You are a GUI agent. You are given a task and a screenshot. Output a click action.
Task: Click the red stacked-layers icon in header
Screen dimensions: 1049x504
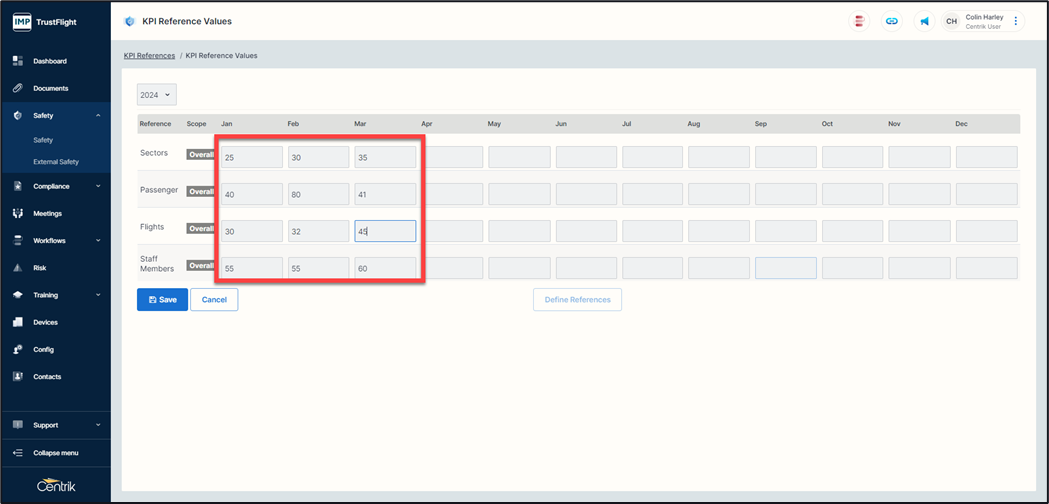tap(858, 21)
